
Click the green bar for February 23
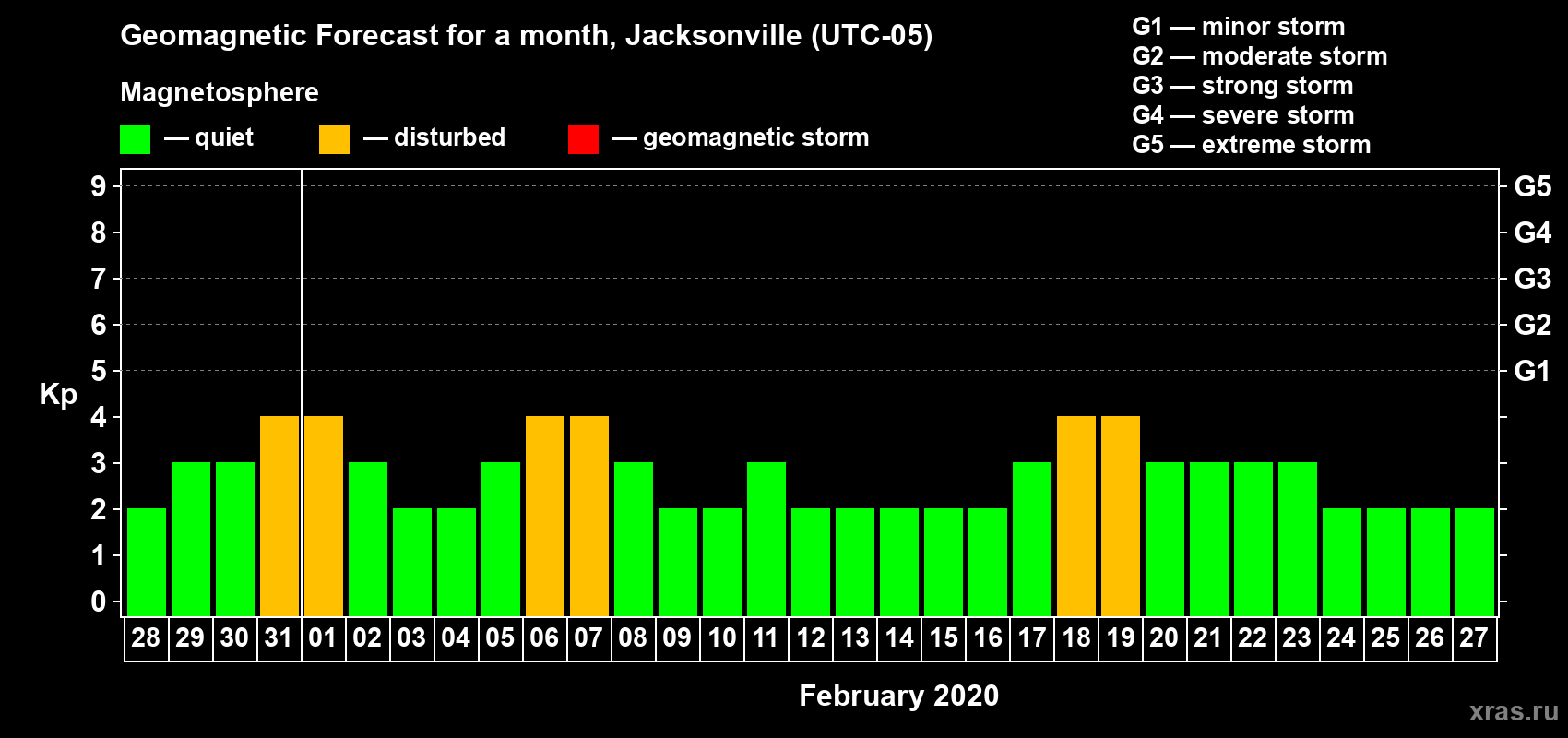click(x=1298, y=539)
